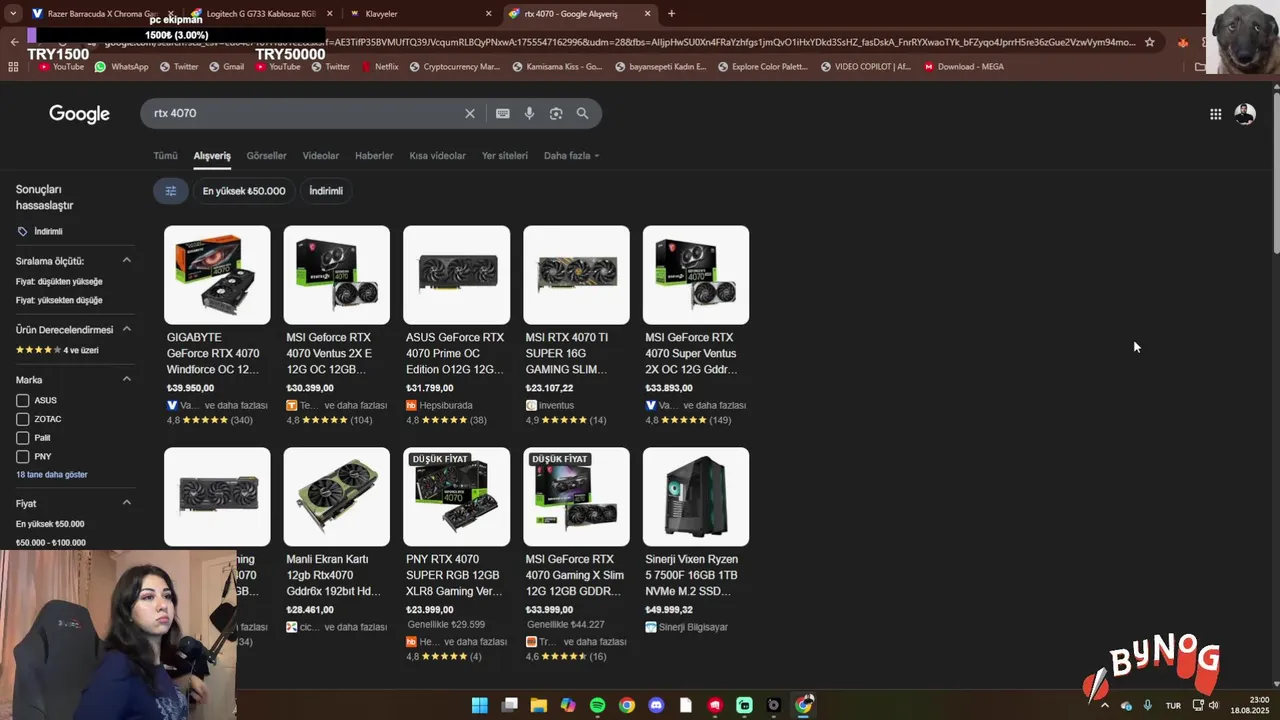Screen dimensions: 1280x720
Task: Filter by 4 ve üzeri star rating
Action: tap(57, 350)
